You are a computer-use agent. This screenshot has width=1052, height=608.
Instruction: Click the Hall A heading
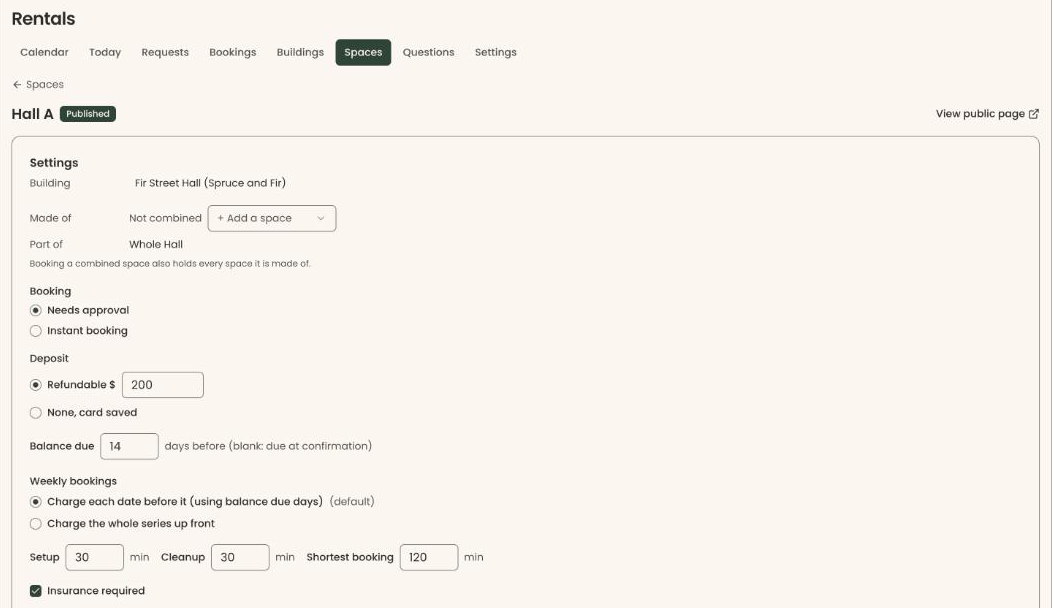click(32, 114)
